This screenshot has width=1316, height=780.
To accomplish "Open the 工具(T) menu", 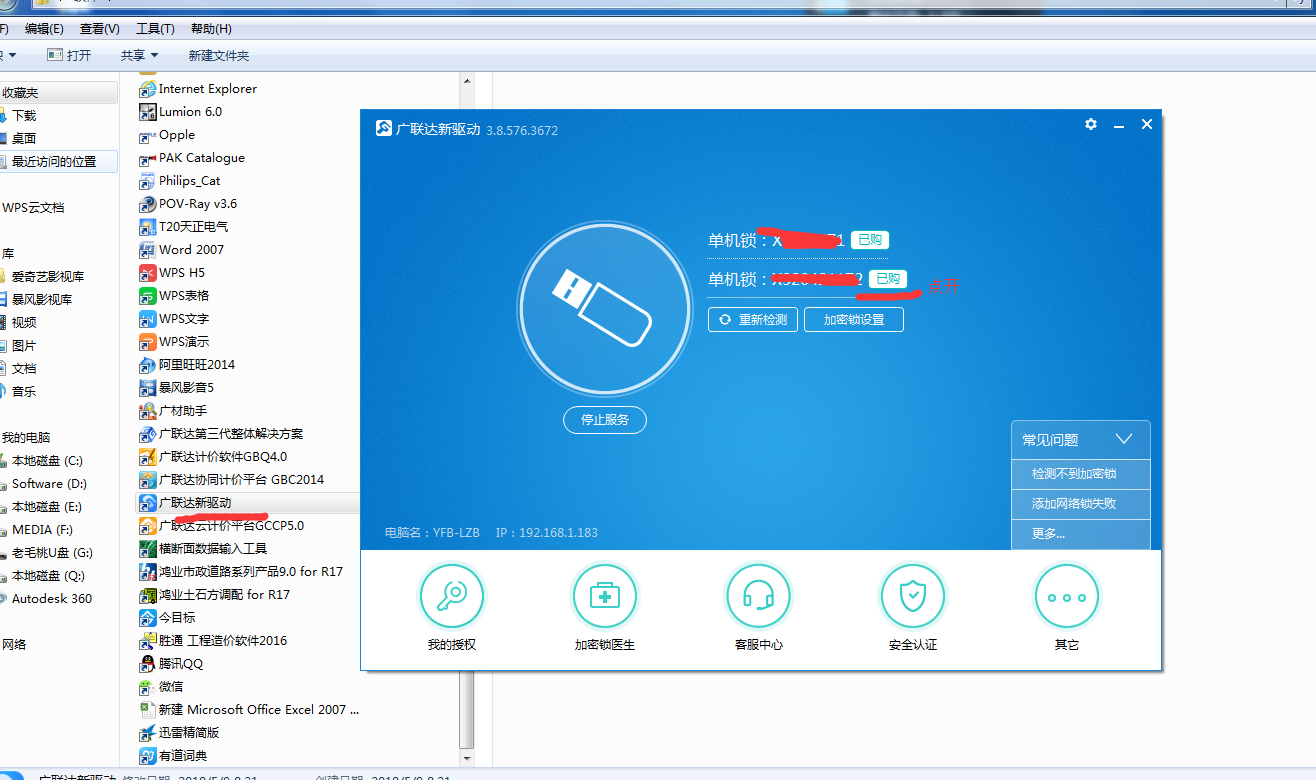I will [x=155, y=29].
